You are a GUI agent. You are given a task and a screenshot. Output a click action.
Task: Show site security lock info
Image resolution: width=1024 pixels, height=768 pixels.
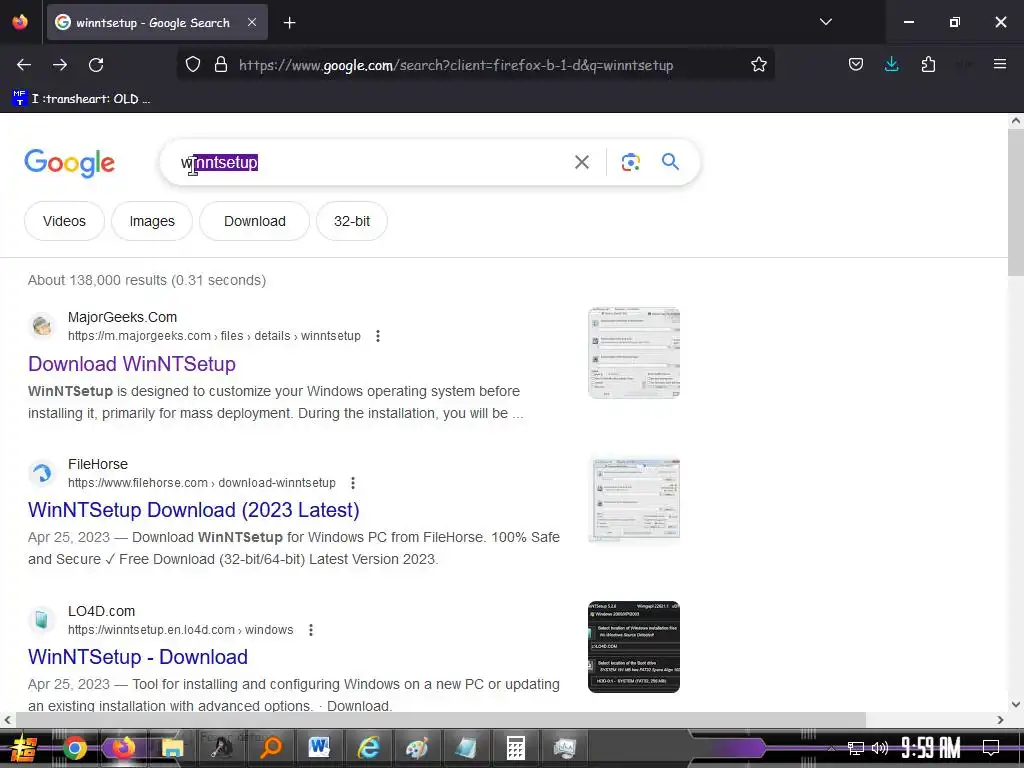tap(221, 65)
